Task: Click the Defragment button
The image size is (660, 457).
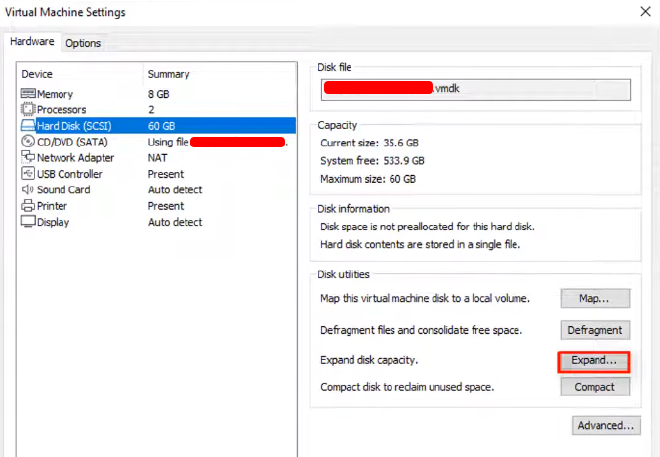Action: 594,330
